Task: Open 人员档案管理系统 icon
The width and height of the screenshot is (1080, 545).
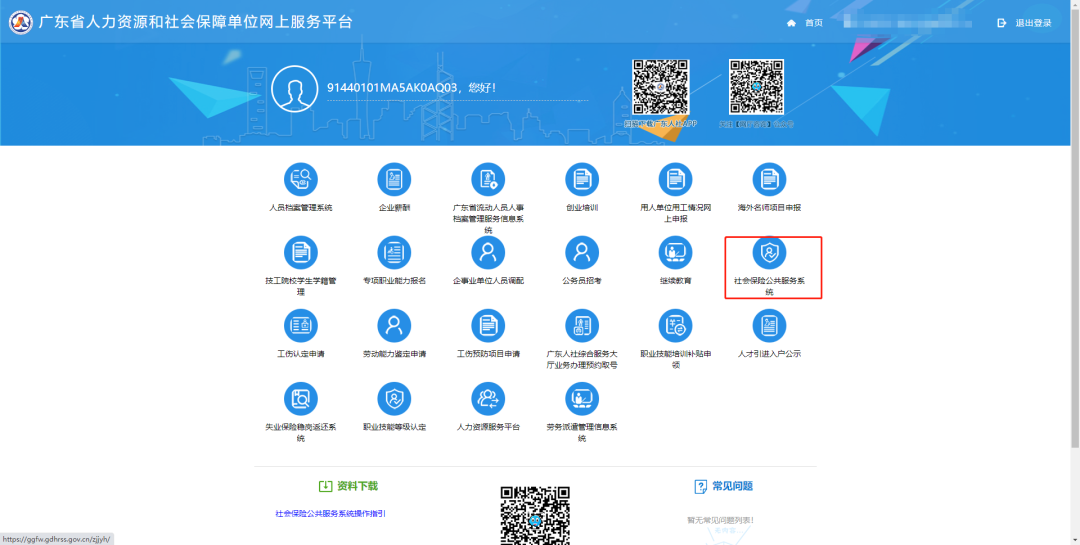Action: (300, 180)
